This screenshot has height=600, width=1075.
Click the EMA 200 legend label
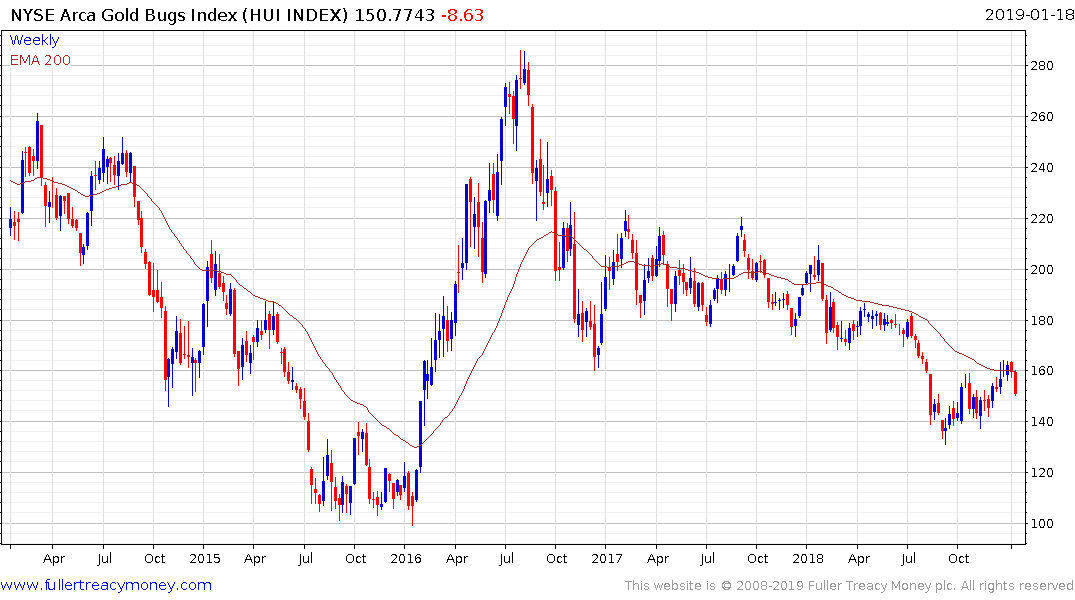tap(40, 60)
